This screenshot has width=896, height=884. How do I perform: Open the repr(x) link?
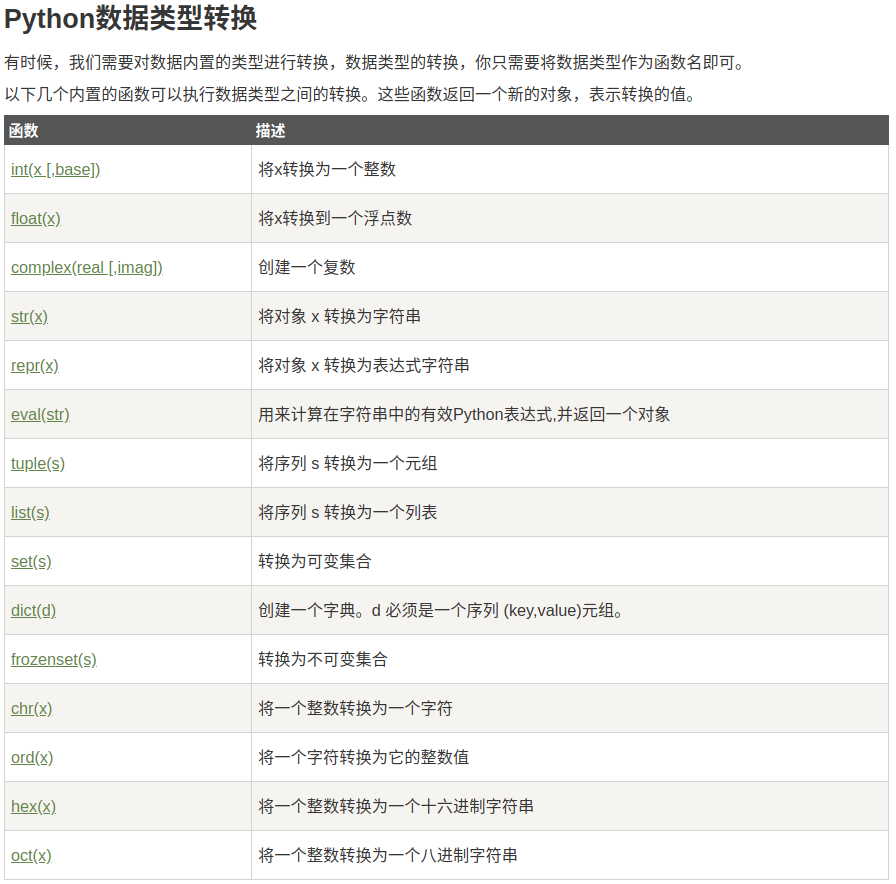point(35,366)
